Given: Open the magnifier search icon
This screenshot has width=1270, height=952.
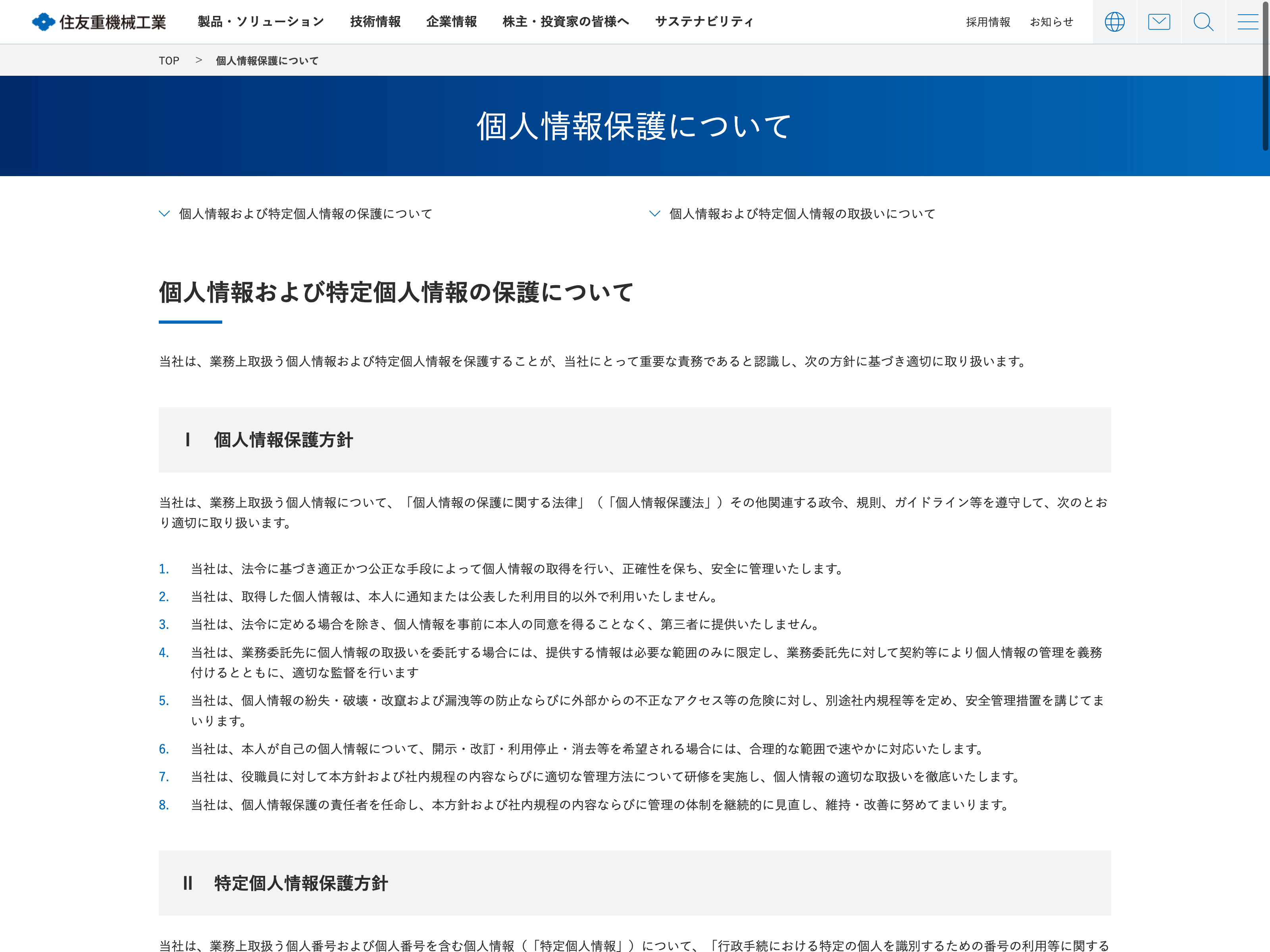Looking at the screenshot, I should coord(1203,22).
